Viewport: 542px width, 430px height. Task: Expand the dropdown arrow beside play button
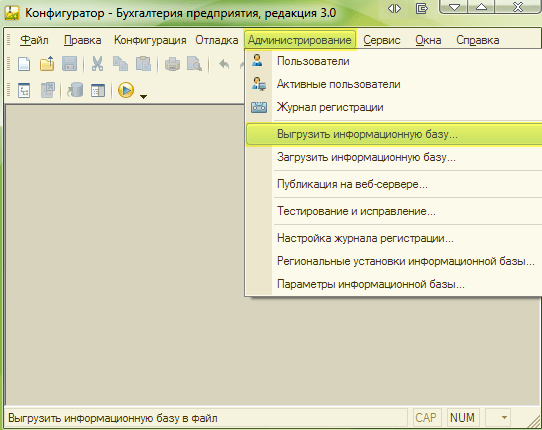(x=143, y=97)
